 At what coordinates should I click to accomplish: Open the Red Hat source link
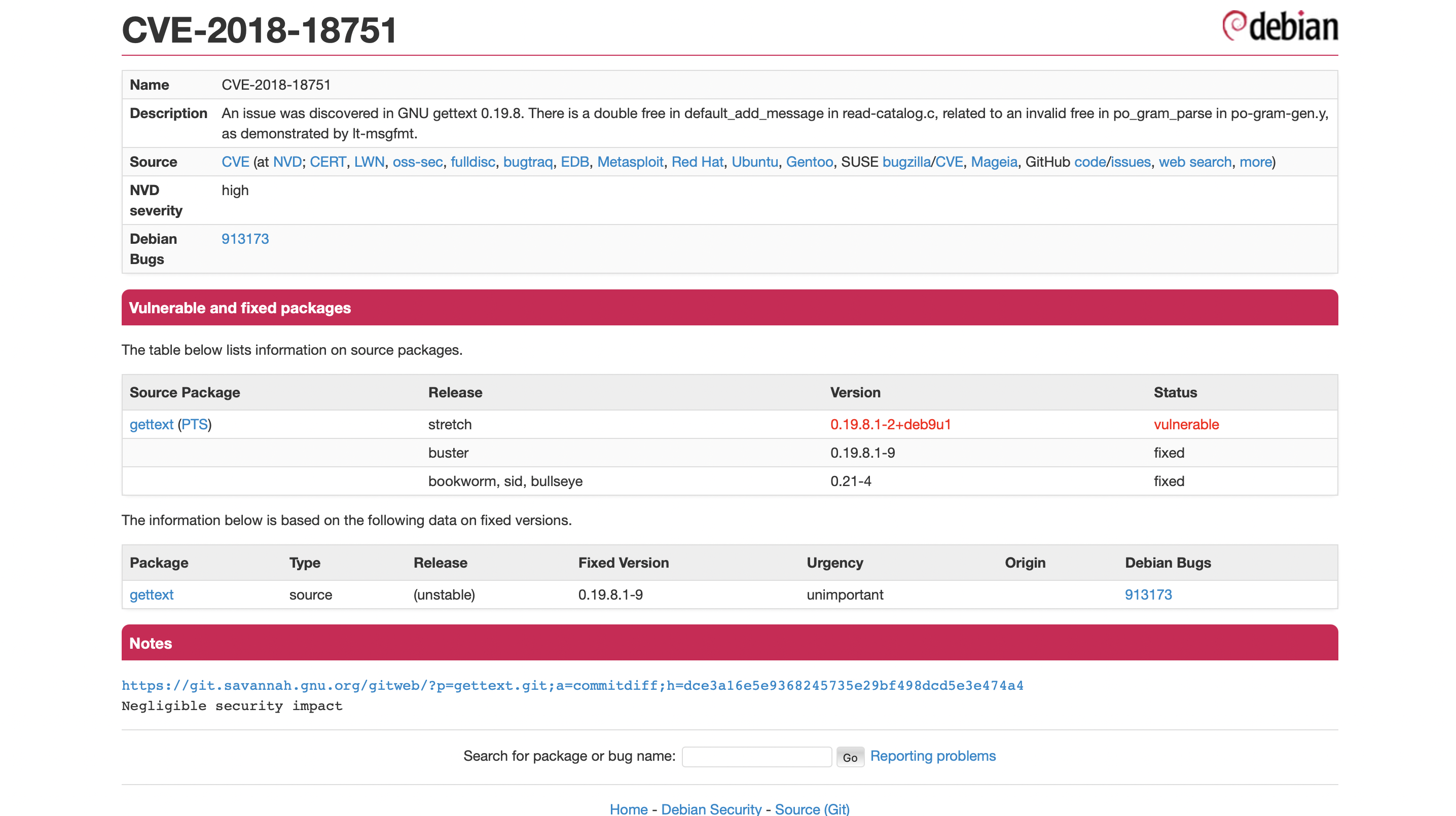(x=698, y=162)
